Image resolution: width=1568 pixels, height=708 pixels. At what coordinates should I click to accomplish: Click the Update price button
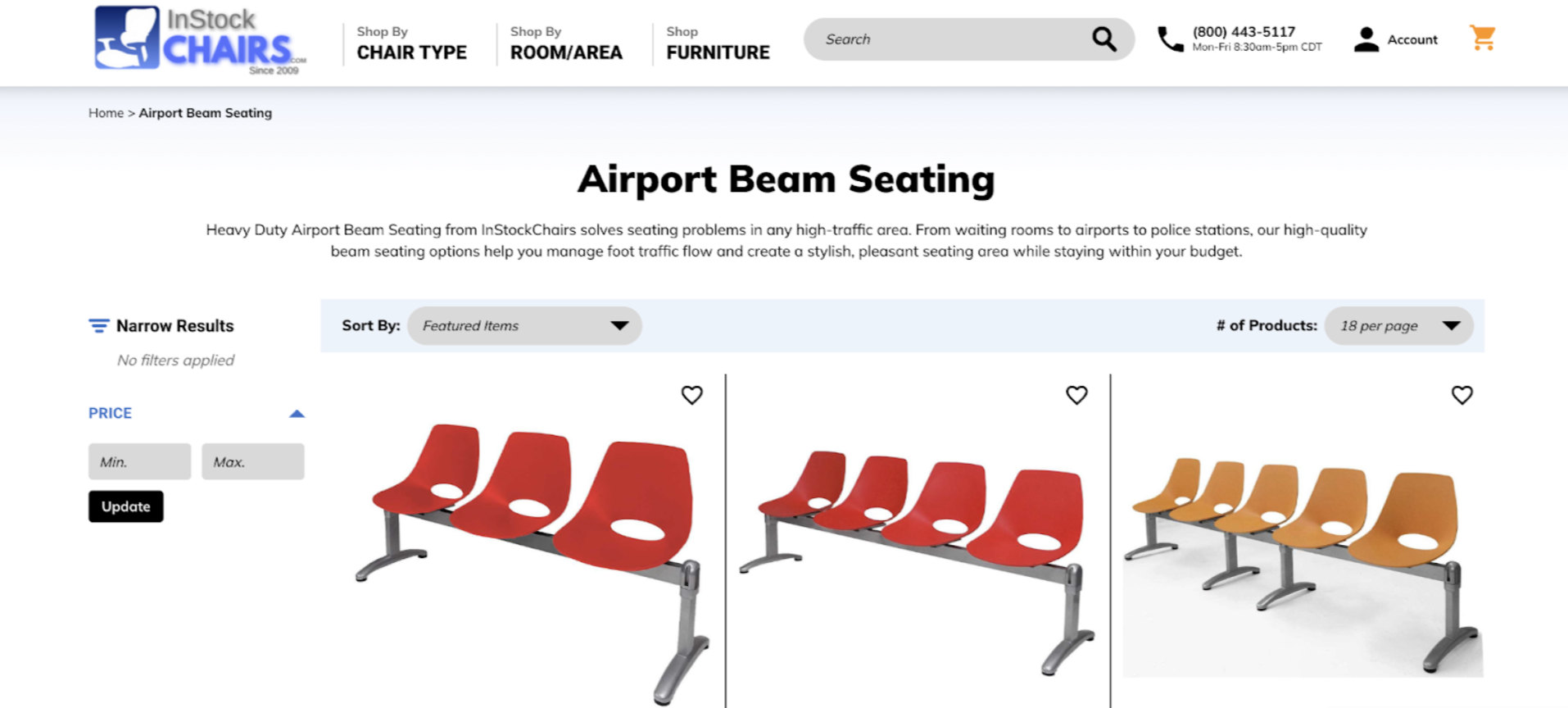(126, 506)
